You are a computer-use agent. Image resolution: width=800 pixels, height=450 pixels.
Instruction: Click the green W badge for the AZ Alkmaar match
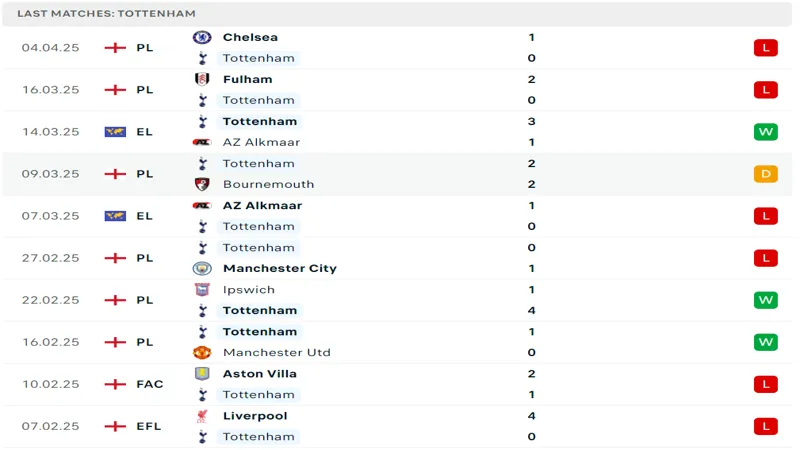[x=765, y=132]
